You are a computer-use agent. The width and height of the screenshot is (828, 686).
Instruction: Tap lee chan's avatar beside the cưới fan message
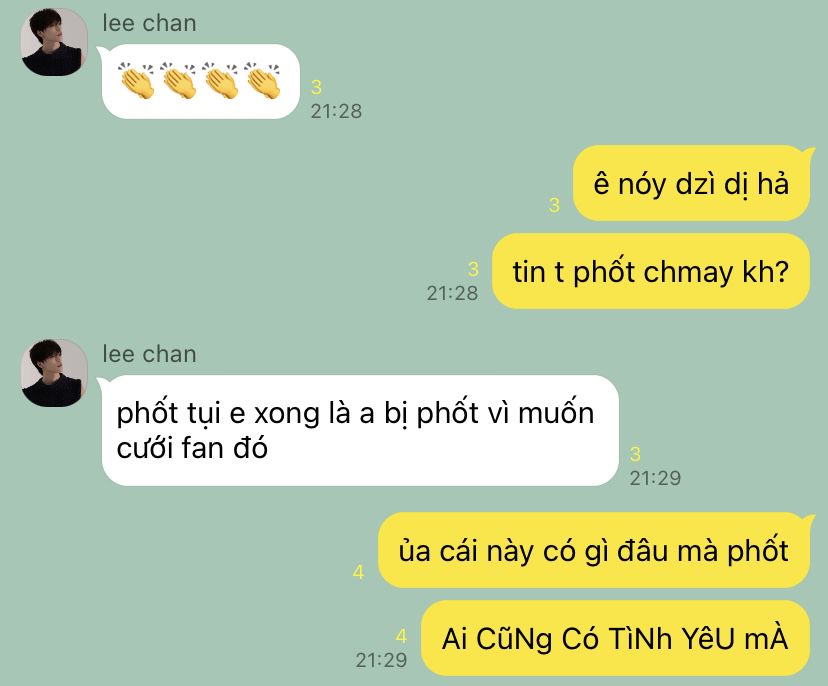tap(54, 373)
